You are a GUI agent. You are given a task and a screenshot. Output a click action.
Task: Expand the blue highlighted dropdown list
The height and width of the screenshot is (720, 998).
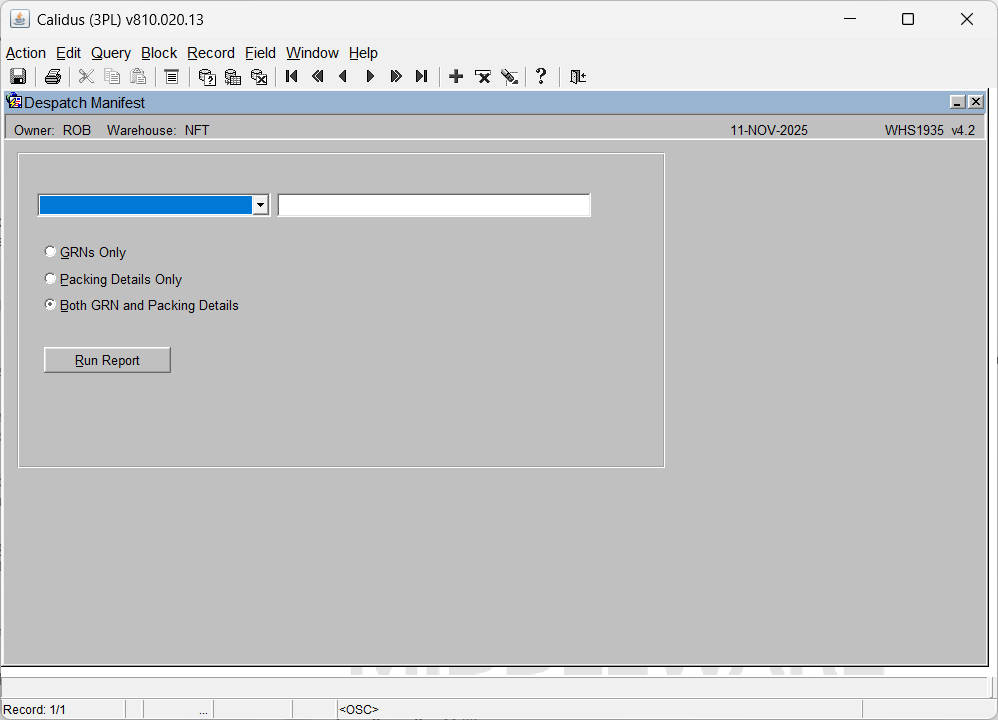[260, 205]
